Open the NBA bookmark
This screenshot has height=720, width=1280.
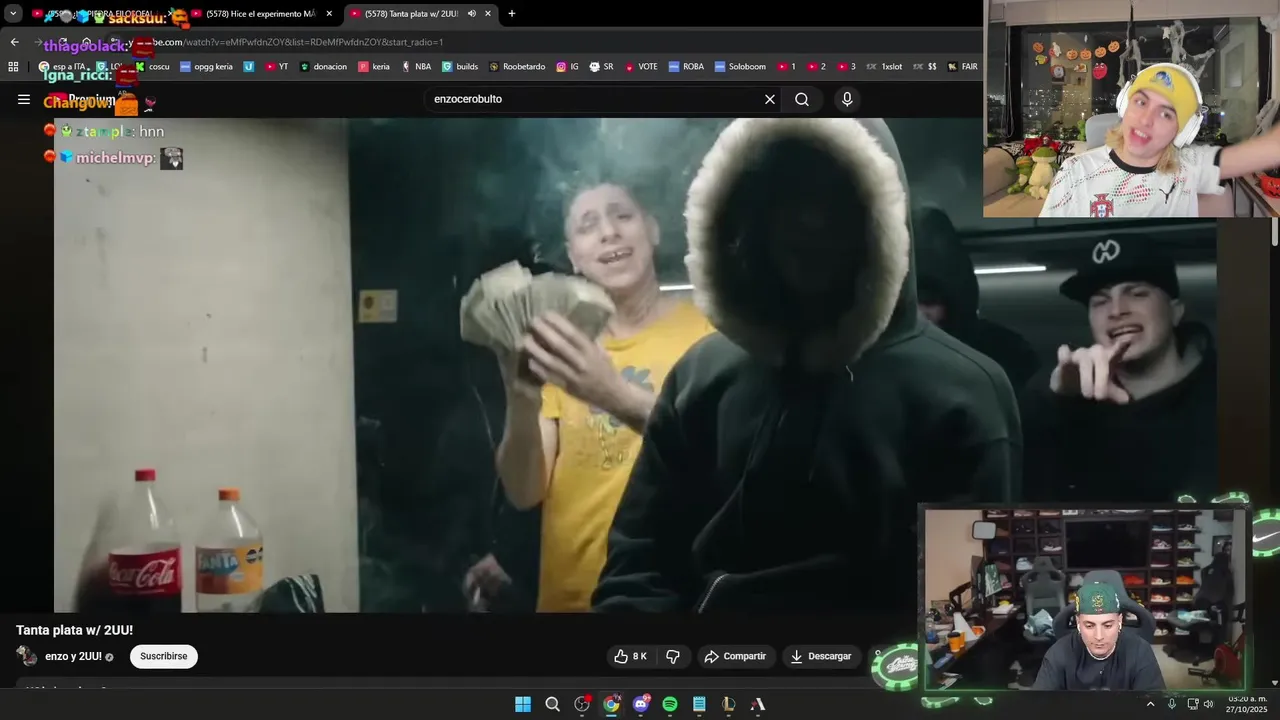click(417, 67)
